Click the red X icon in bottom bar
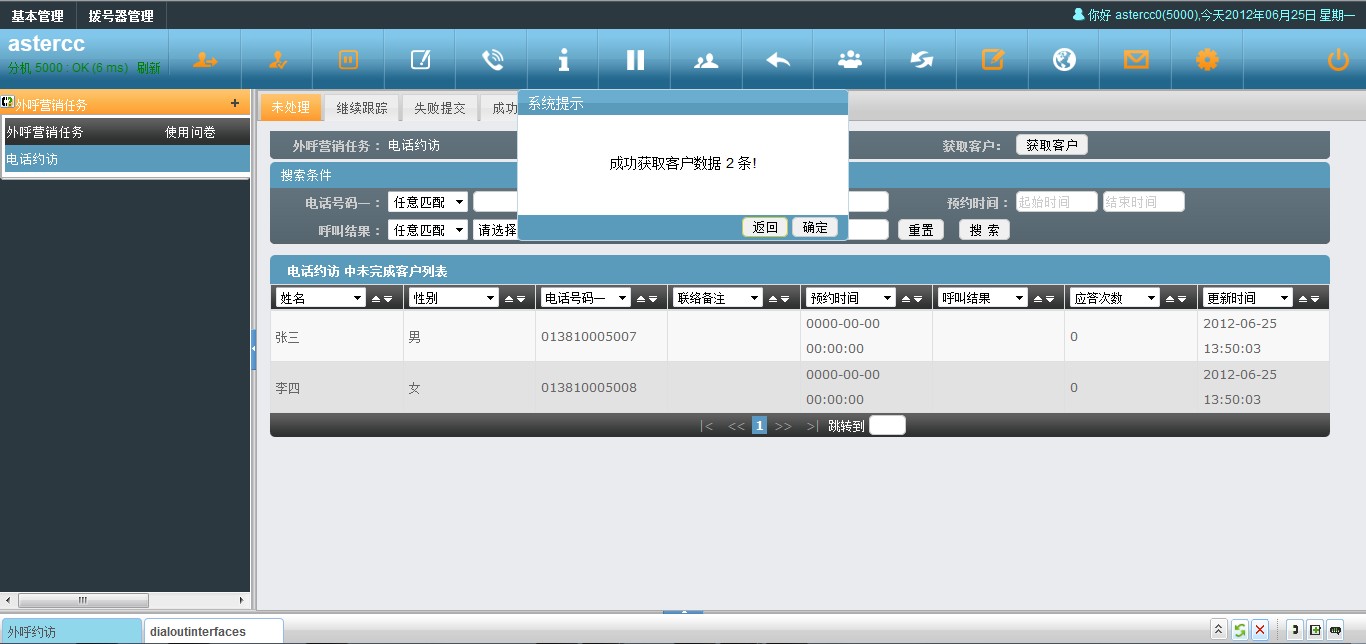 tap(1260, 630)
